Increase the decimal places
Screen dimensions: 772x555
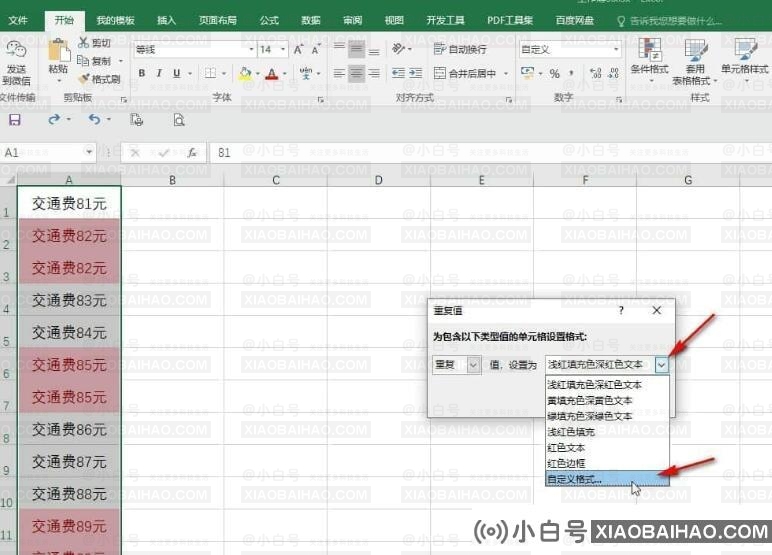coord(596,73)
